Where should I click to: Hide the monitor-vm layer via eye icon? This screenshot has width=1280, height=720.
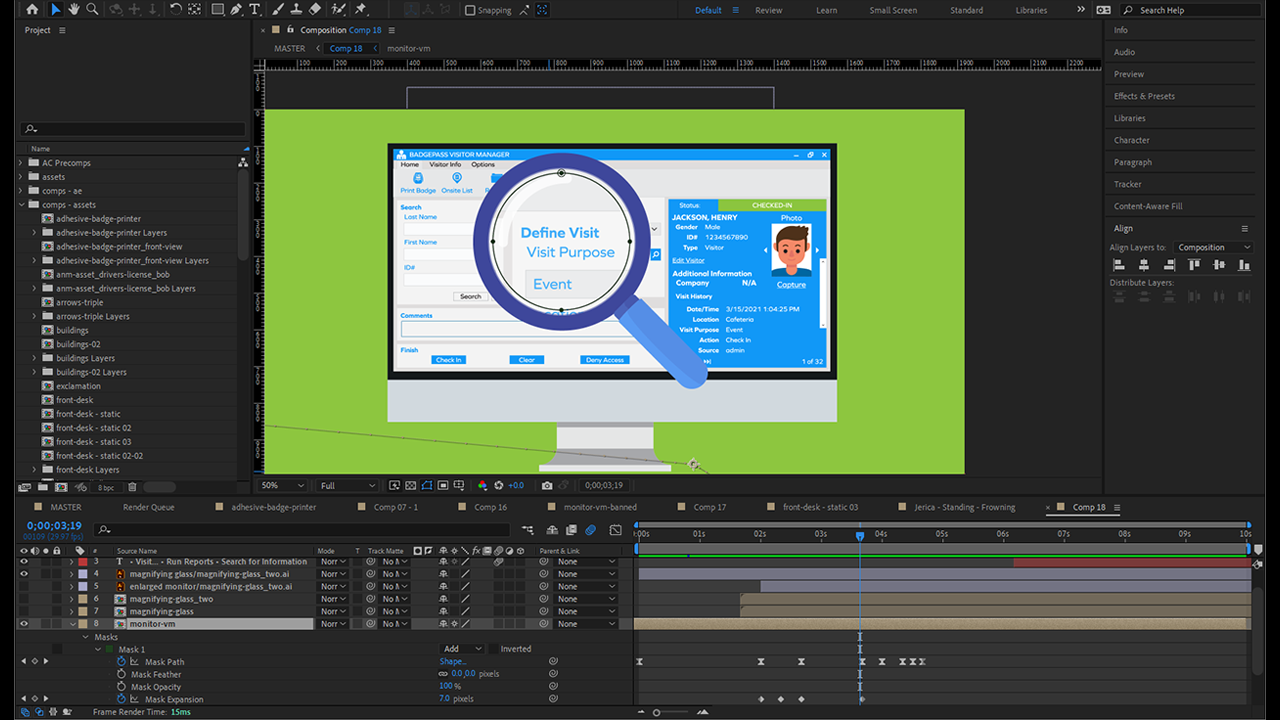click(24, 624)
